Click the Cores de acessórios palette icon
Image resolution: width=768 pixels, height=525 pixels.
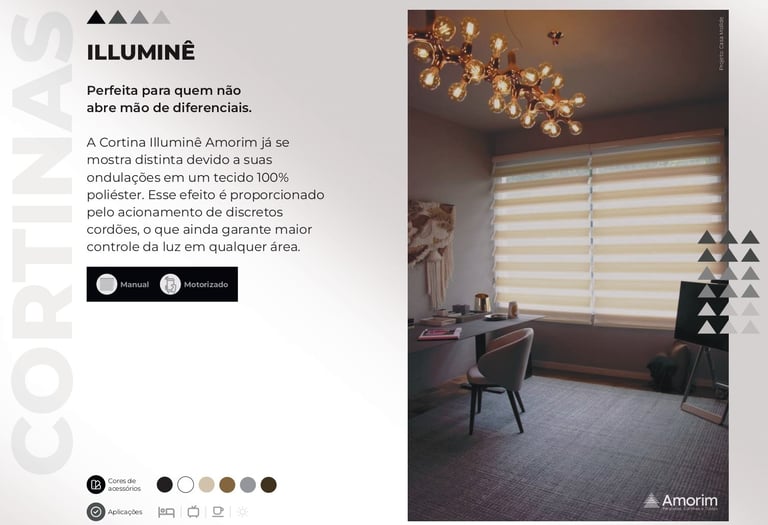pyautogui.click(x=96, y=485)
